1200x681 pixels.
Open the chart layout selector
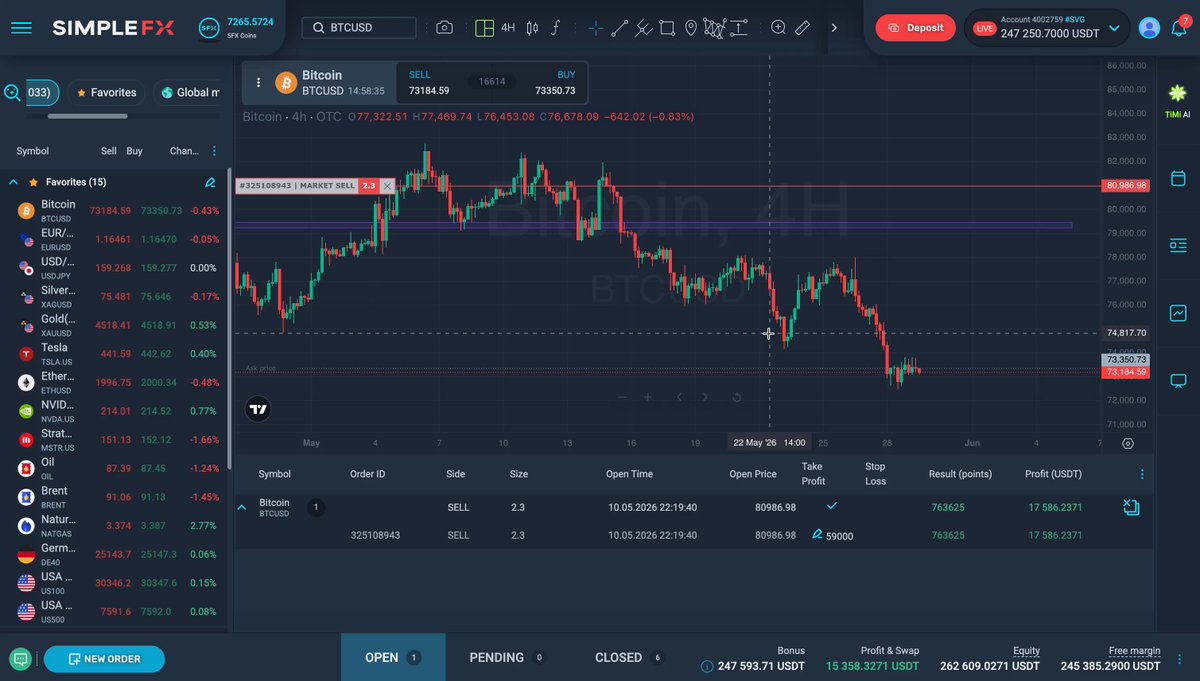pos(484,28)
